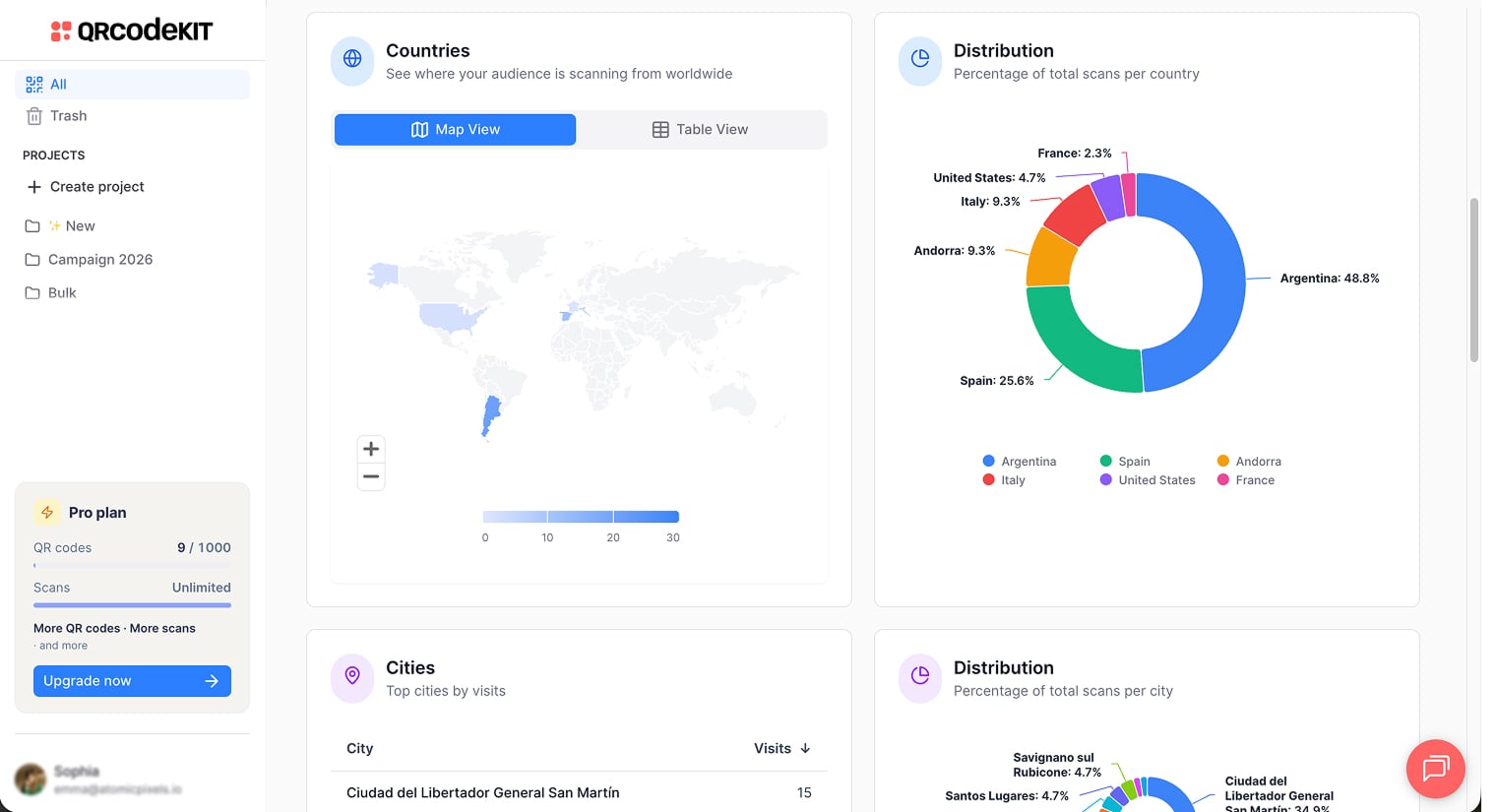The image size is (1496, 812).
Task: Click the visits count 15
Action: tap(804, 793)
